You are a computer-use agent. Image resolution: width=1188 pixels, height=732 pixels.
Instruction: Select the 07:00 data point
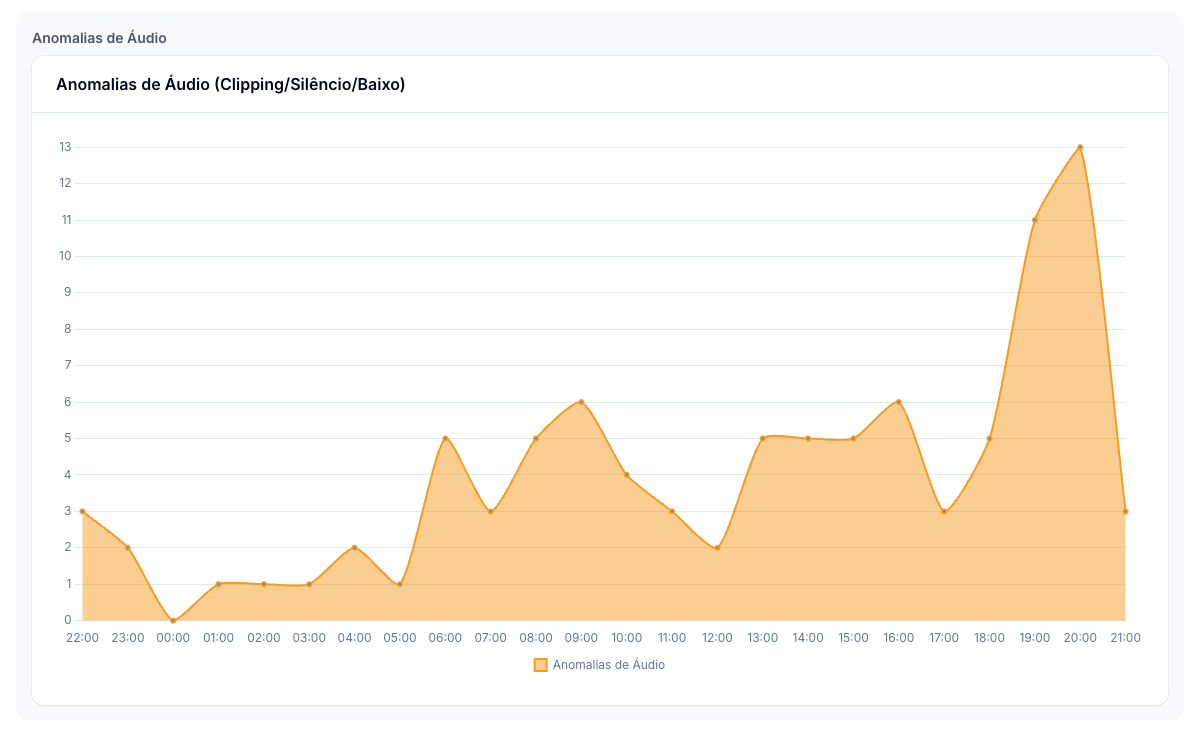[490, 511]
